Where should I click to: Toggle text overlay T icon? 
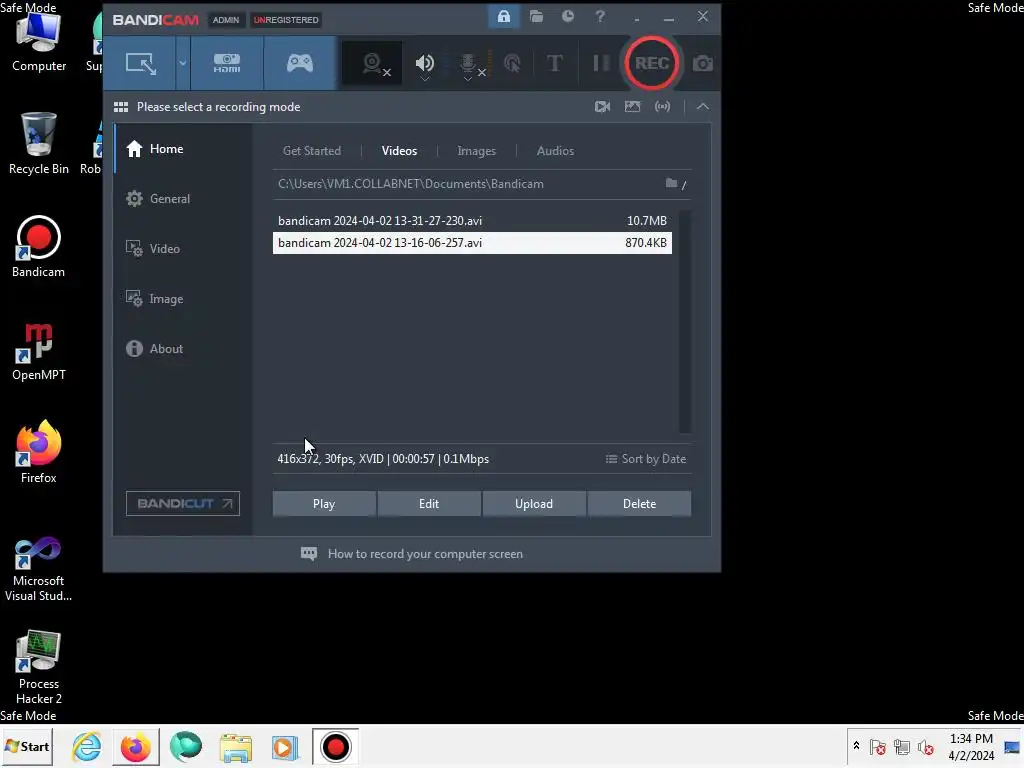(x=554, y=63)
